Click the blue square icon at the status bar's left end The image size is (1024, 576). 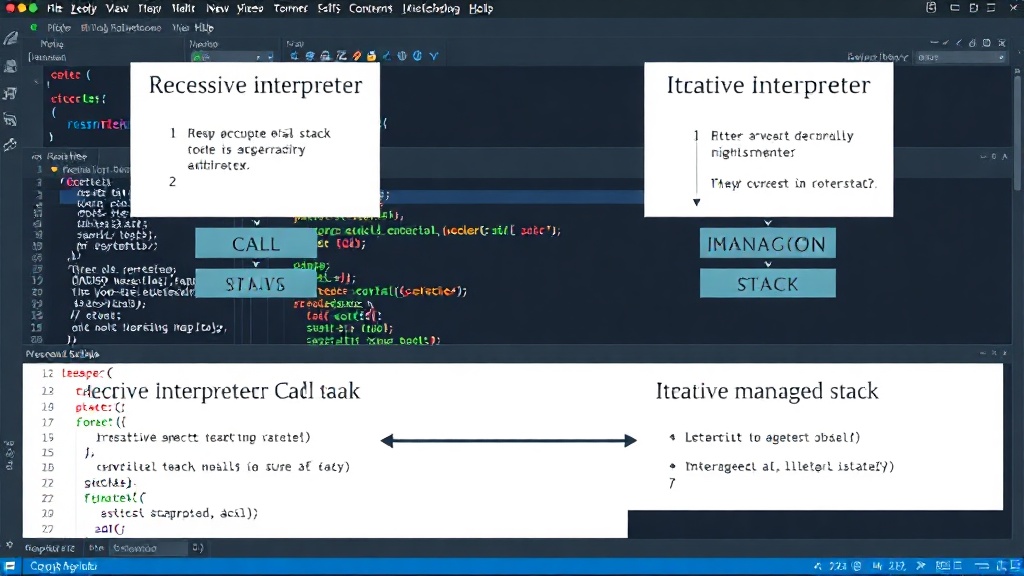pos(10,566)
